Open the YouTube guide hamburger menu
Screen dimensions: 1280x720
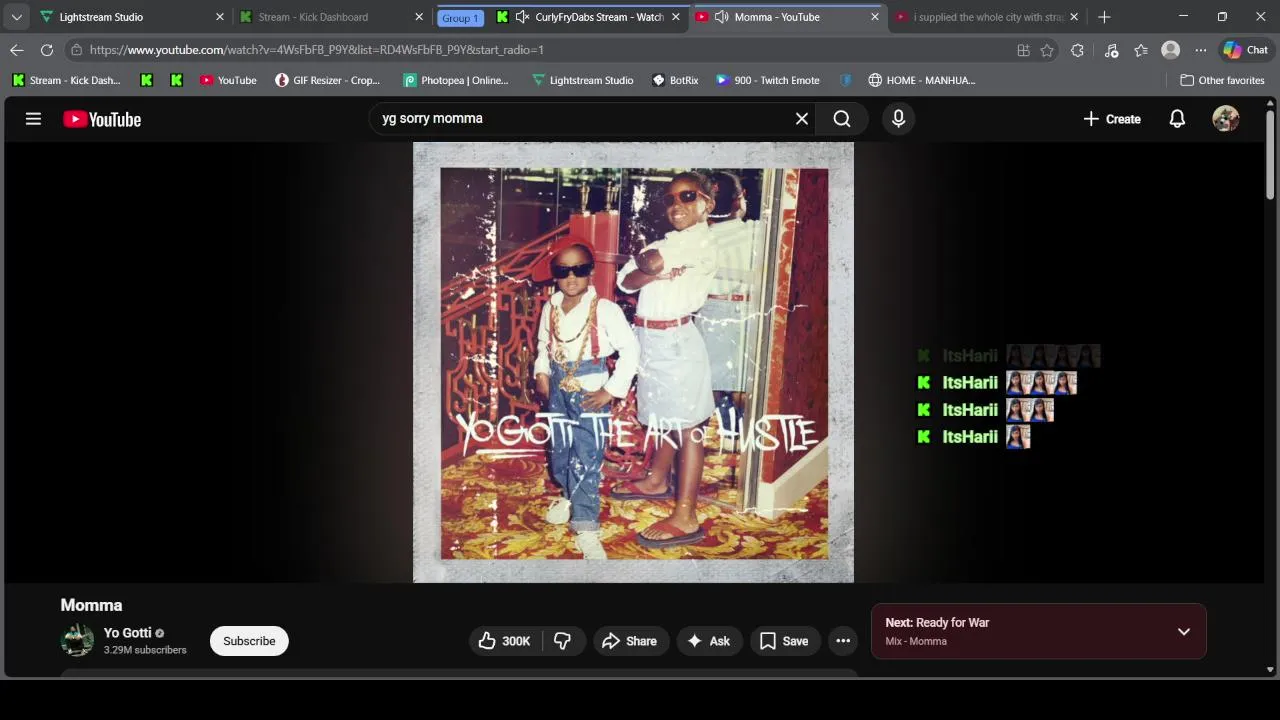(33, 119)
